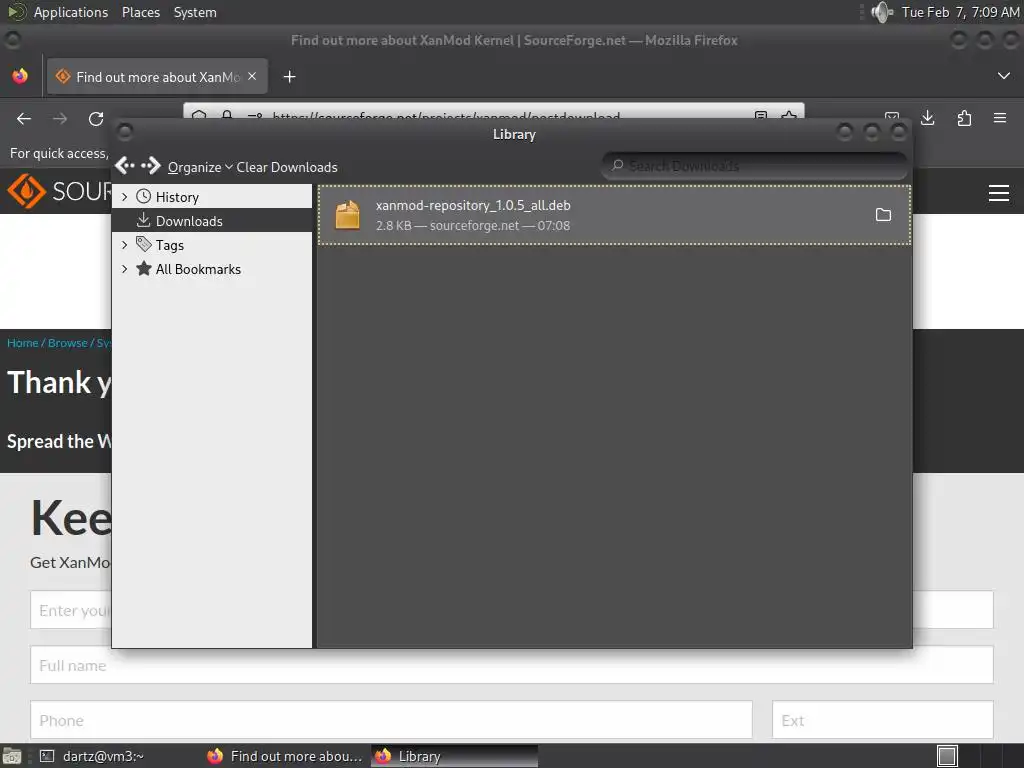Follow the Browse breadcrumb link
The width and height of the screenshot is (1024, 768).
[67, 343]
